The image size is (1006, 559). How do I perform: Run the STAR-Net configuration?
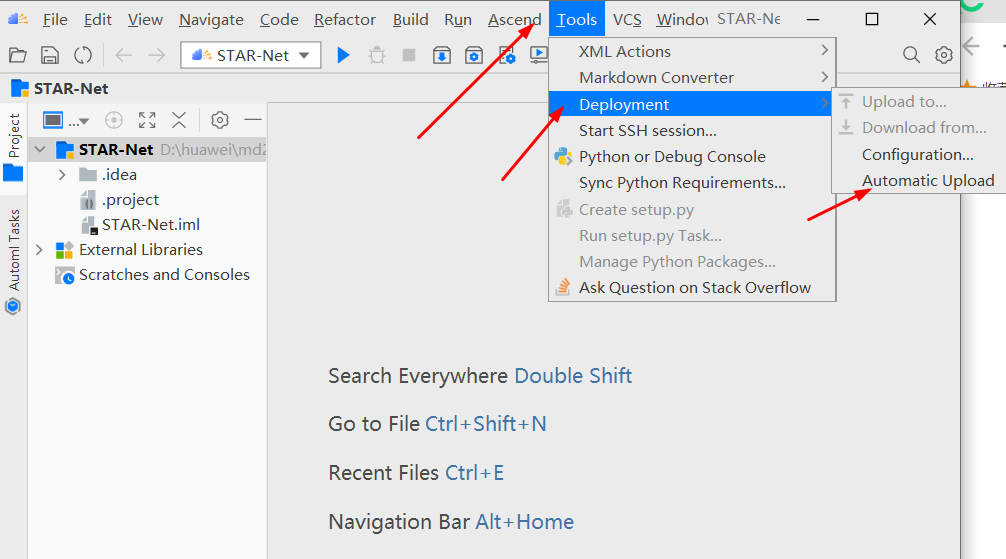tap(343, 56)
